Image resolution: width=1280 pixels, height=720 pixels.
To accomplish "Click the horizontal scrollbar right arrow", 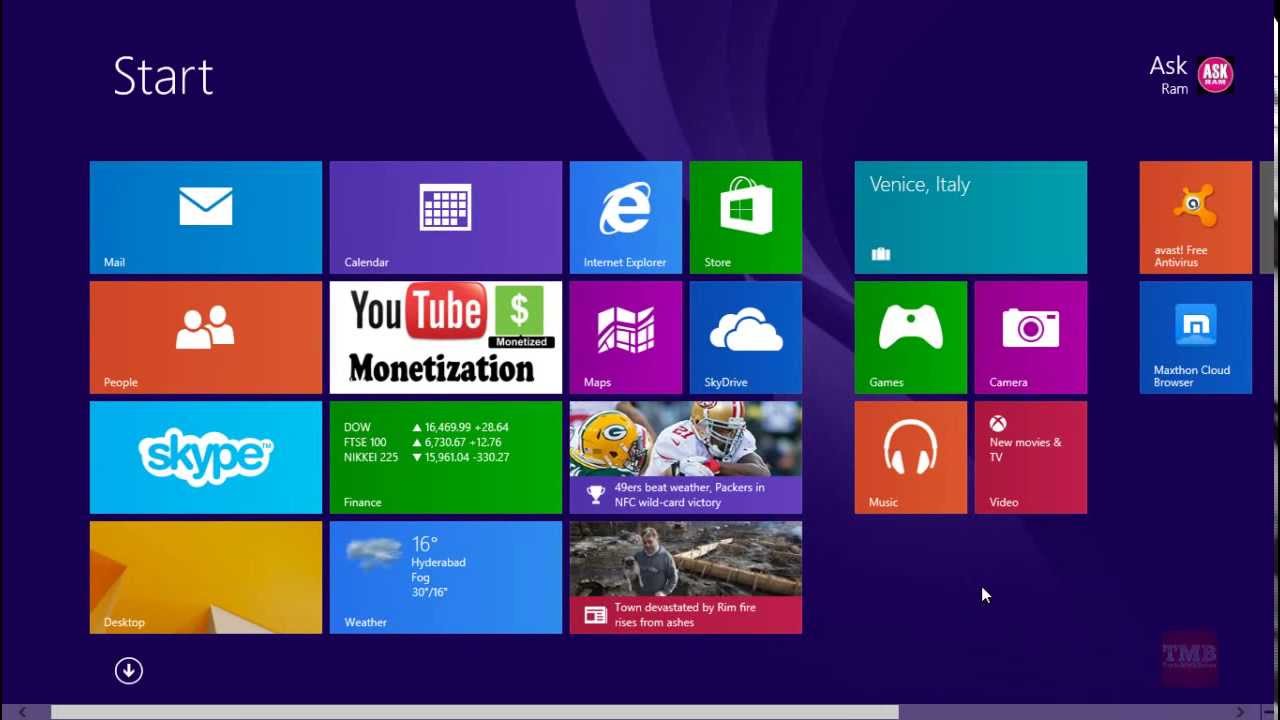I will coord(1240,712).
